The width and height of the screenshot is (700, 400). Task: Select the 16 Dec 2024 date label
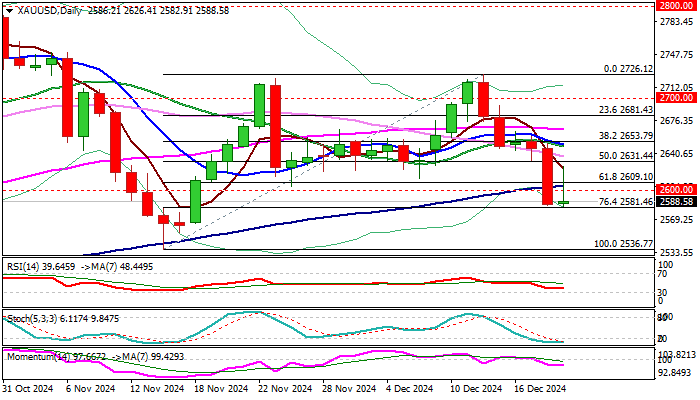pos(540,389)
